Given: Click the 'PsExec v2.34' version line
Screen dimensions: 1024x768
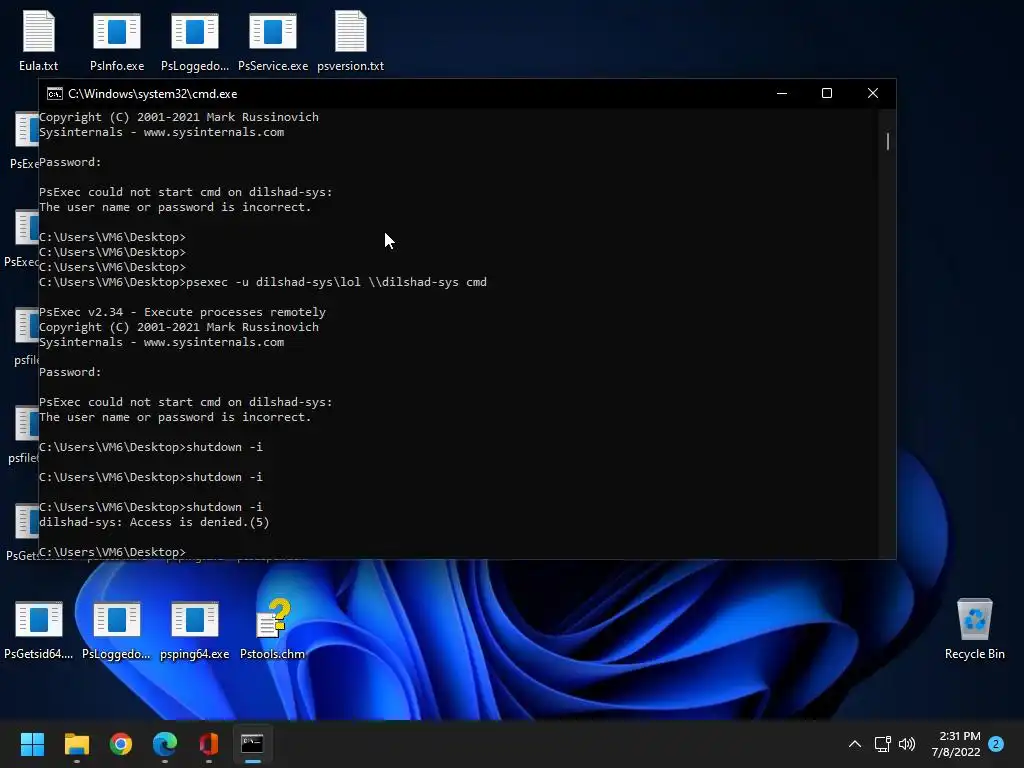Looking at the screenshot, I should coord(182,312).
